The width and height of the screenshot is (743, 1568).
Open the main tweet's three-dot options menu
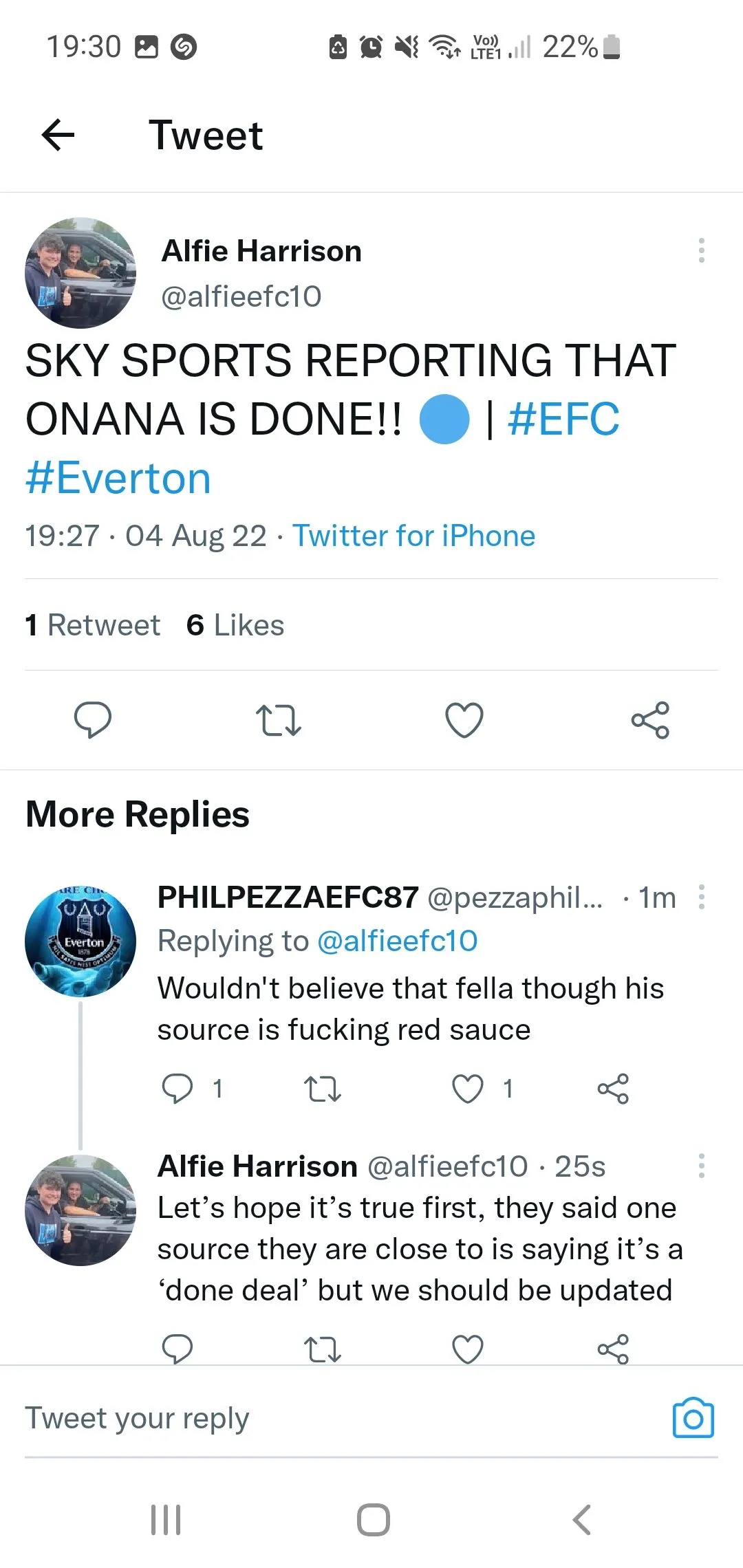pos(701,250)
